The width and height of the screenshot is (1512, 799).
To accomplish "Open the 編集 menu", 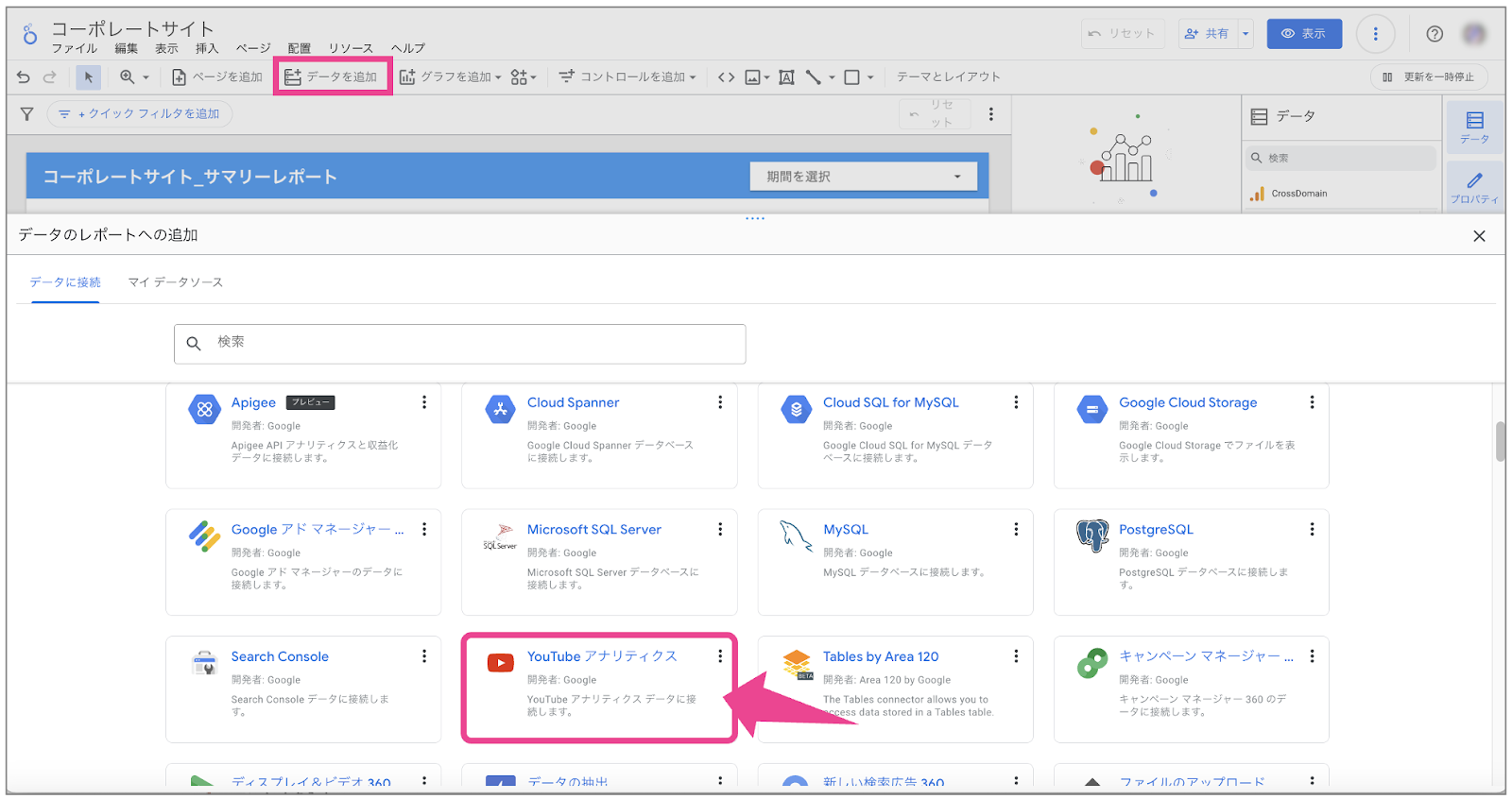I will (126, 49).
